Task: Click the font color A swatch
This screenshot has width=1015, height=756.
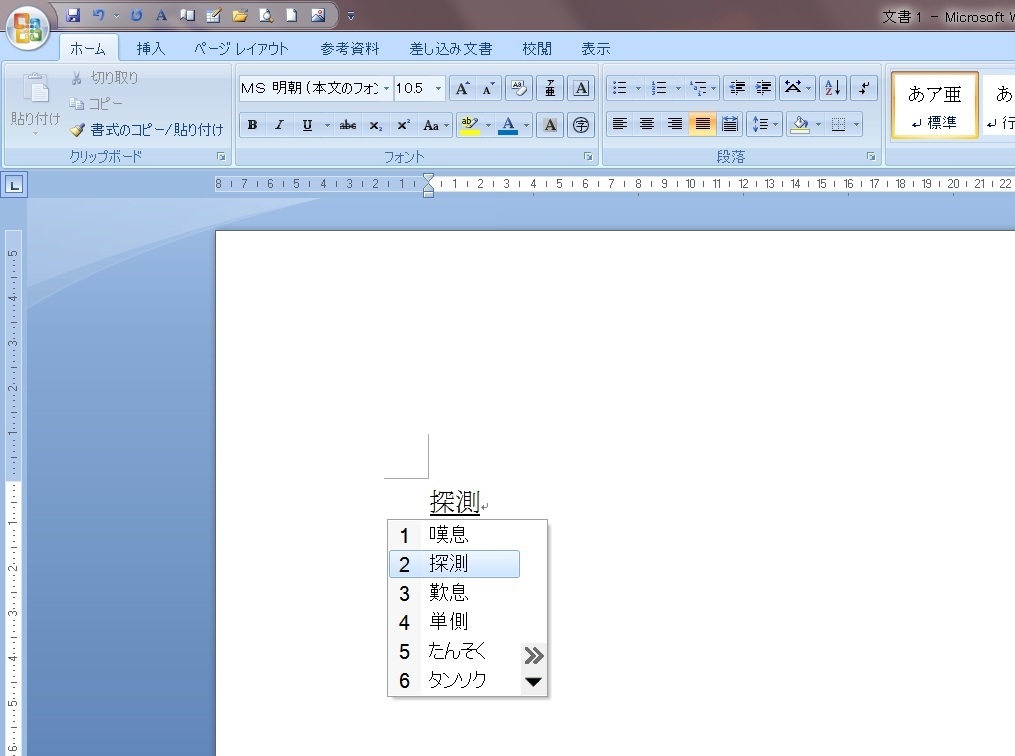Action: [508, 125]
